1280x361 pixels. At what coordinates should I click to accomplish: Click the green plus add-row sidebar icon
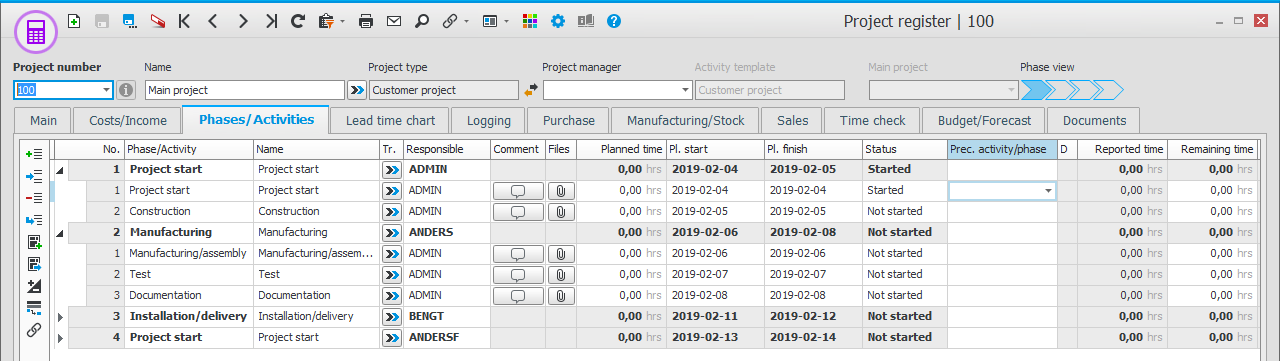(34, 154)
